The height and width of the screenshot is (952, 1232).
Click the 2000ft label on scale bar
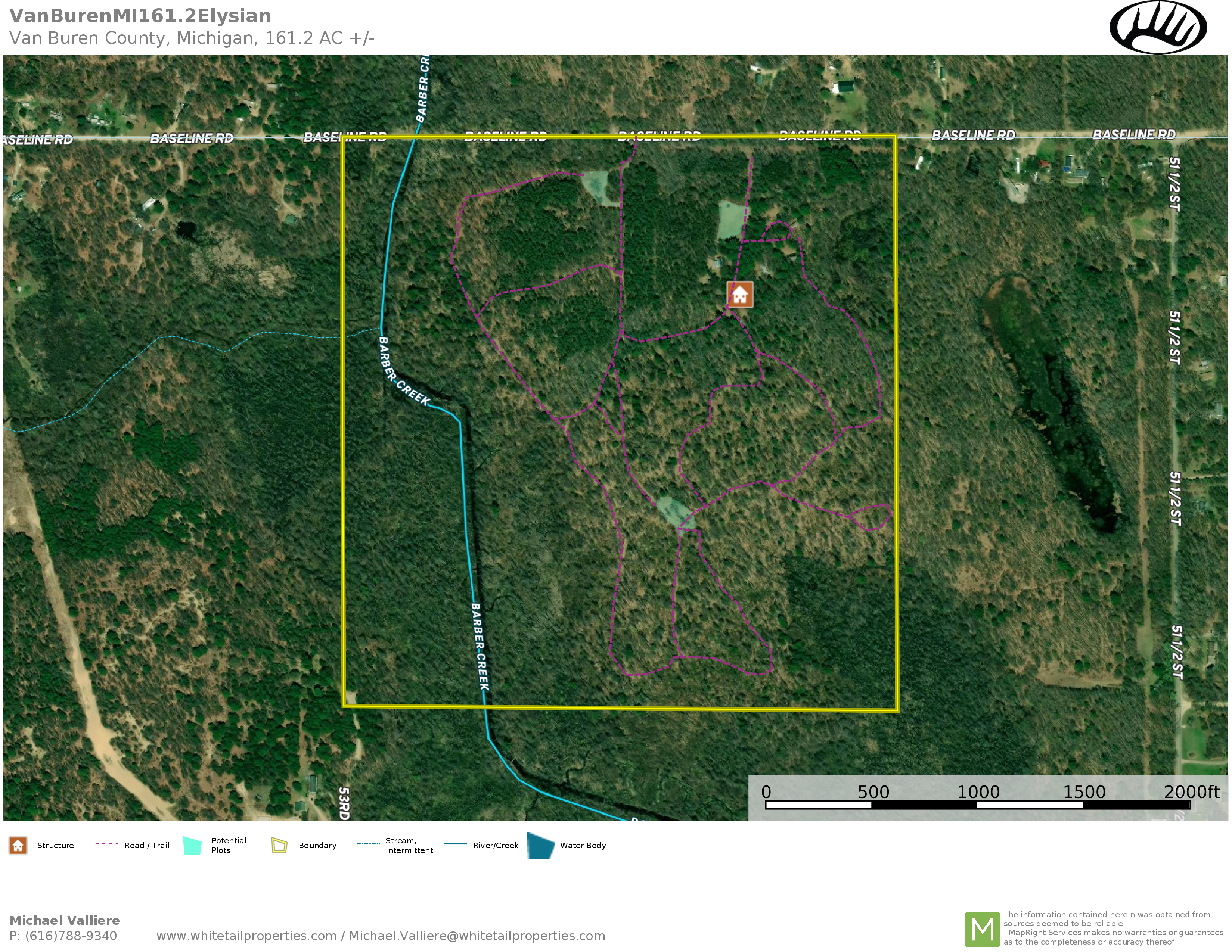tap(1191, 792)
